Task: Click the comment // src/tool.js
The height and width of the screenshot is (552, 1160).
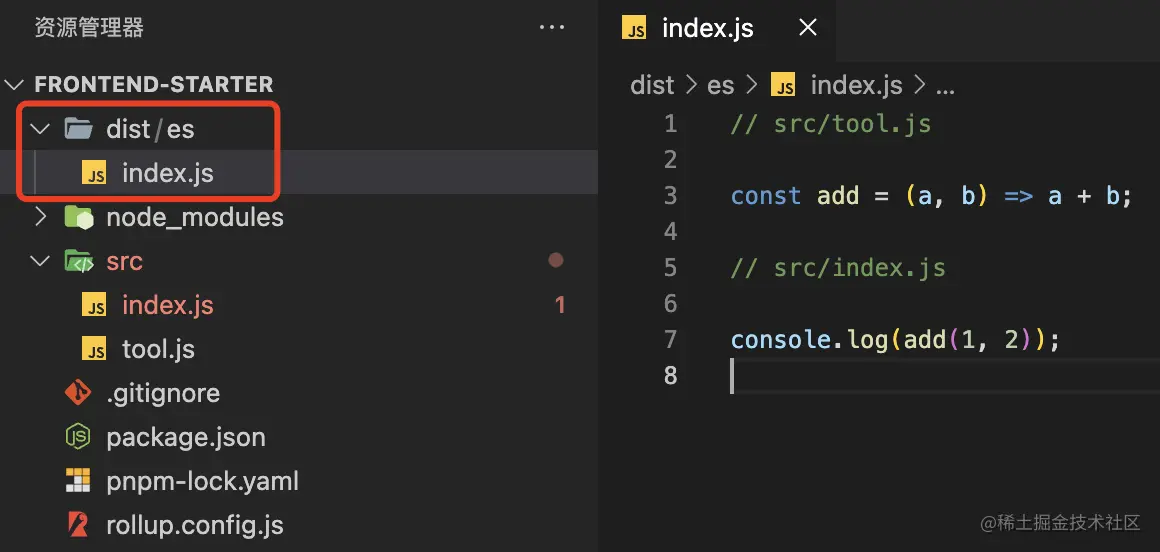Action: point(831,124)
